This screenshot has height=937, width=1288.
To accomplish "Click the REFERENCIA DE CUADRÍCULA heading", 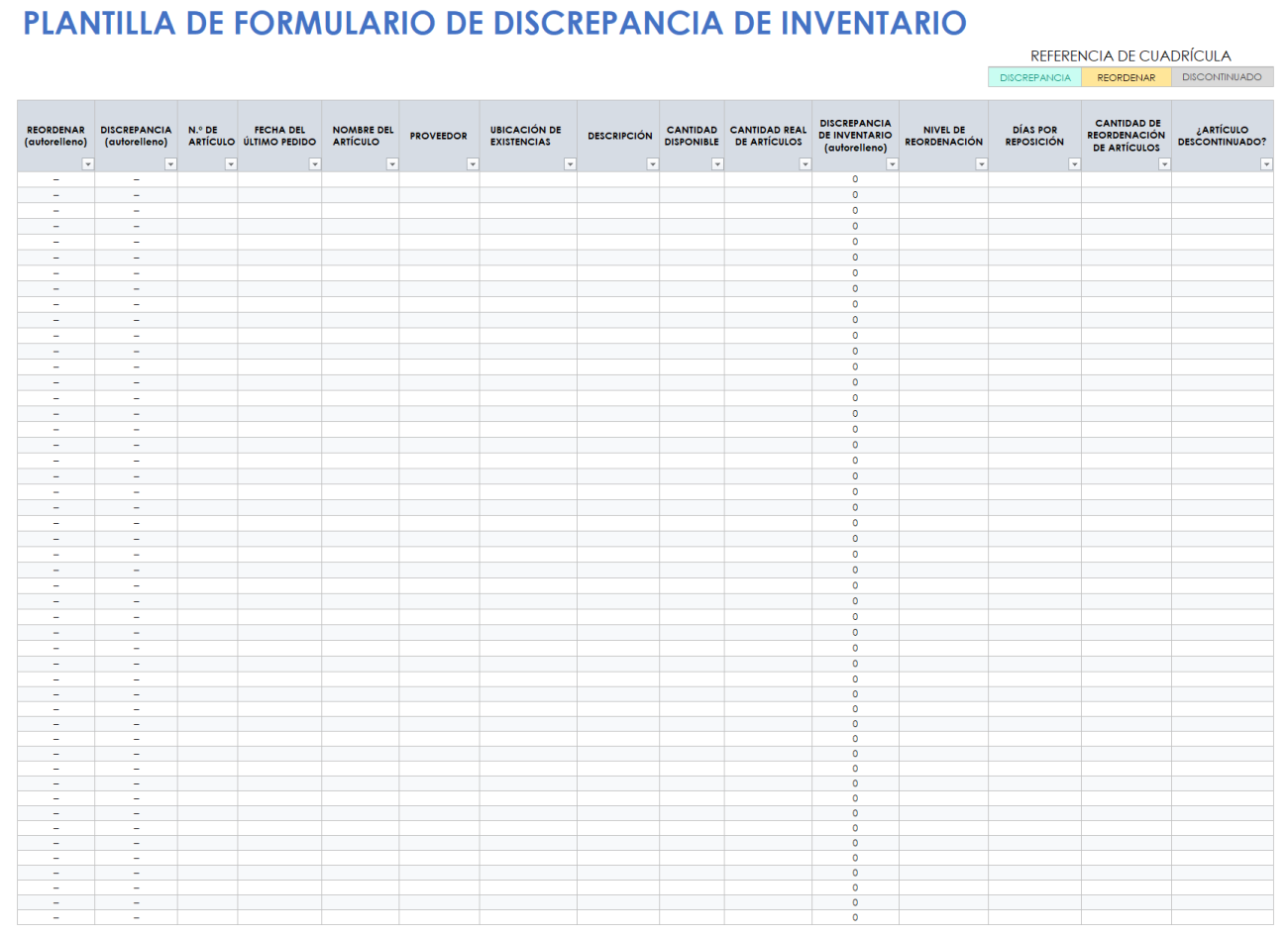I will (1129, 56).
